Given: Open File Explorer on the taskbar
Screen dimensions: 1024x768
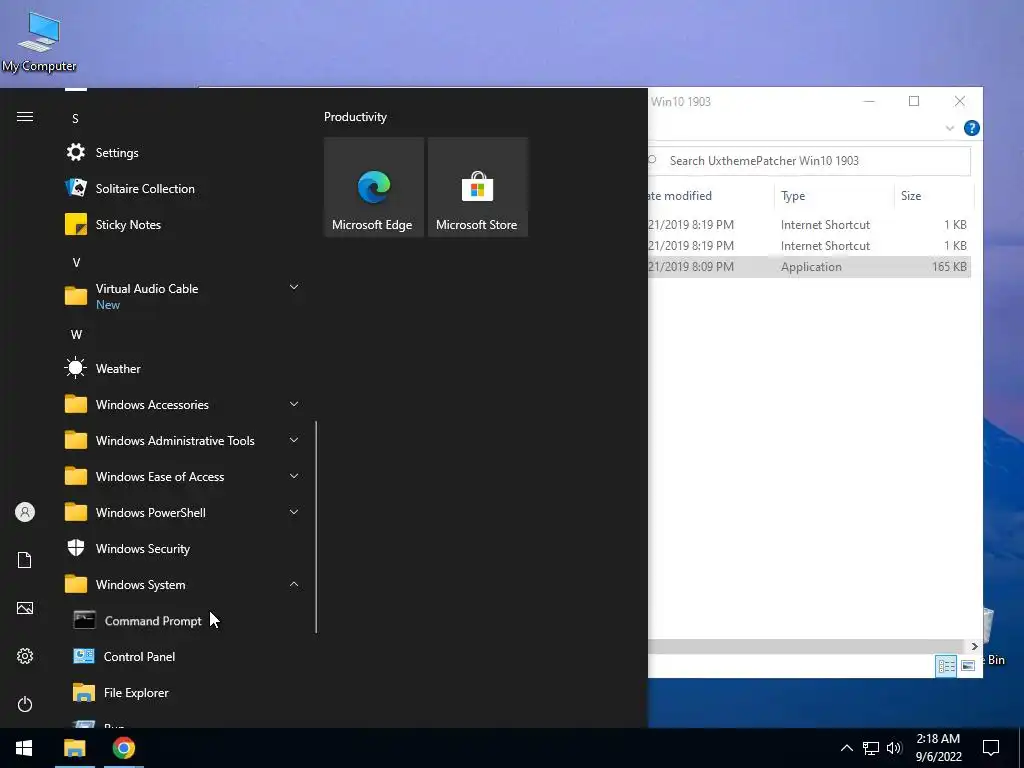Looking at the screenshot, I should click(x=74, y=748).
